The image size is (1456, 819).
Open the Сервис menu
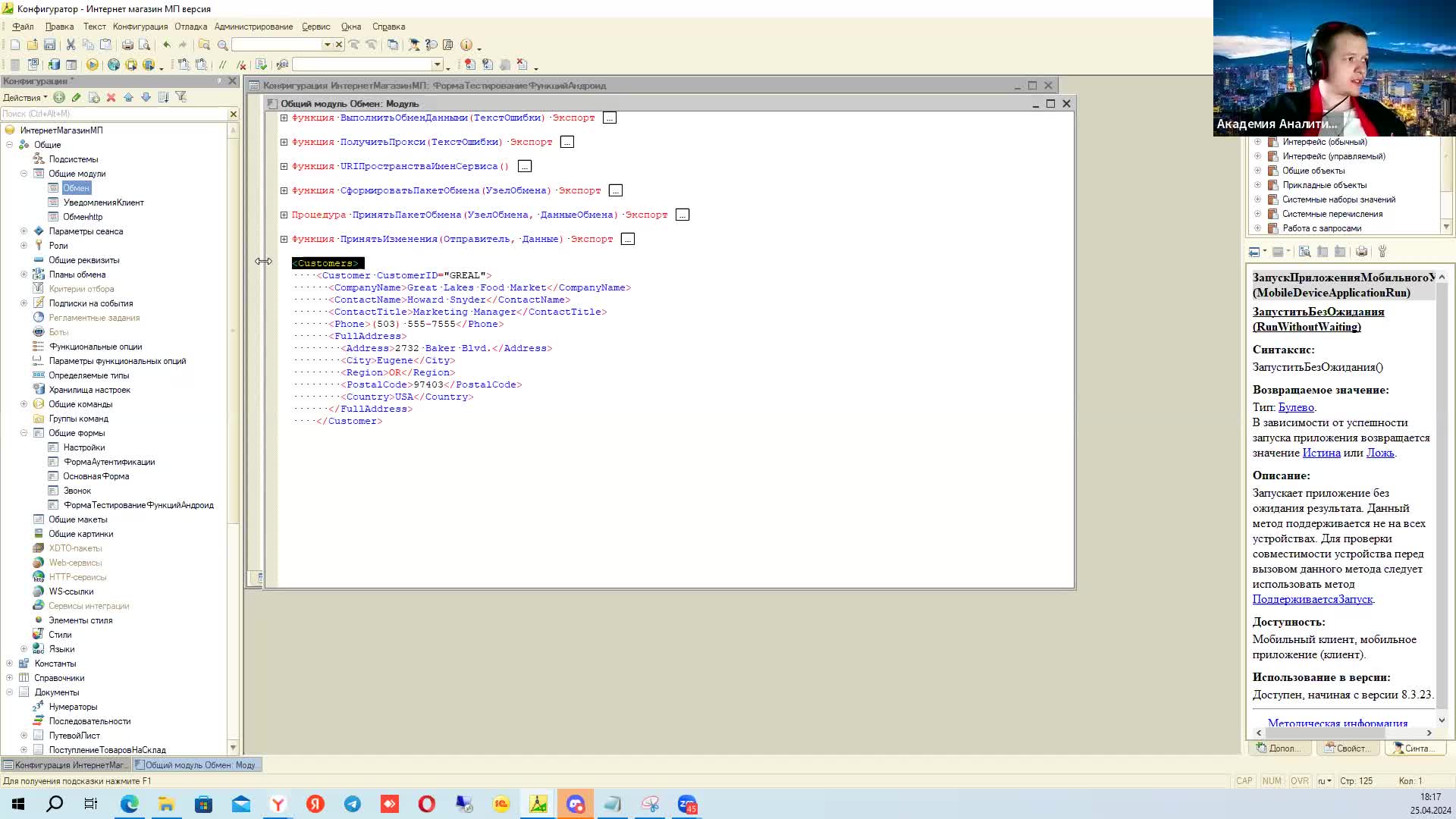click(x=315, y=27)
